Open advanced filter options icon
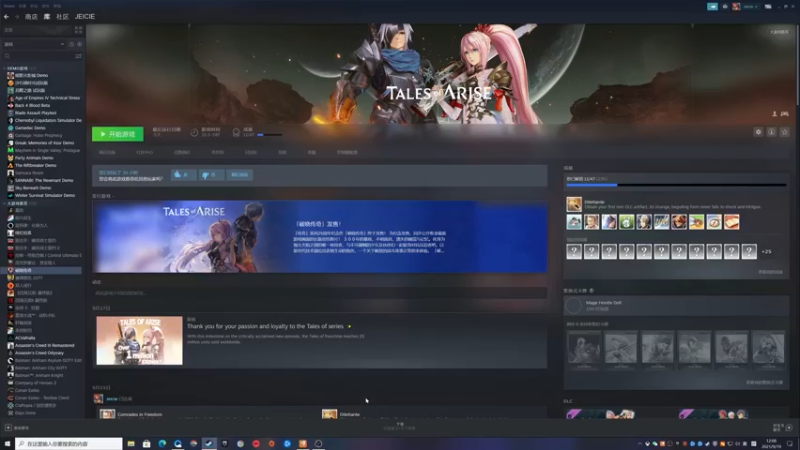Screen dimensions: 800x450 pyautogui.click(x=79, y=56)
